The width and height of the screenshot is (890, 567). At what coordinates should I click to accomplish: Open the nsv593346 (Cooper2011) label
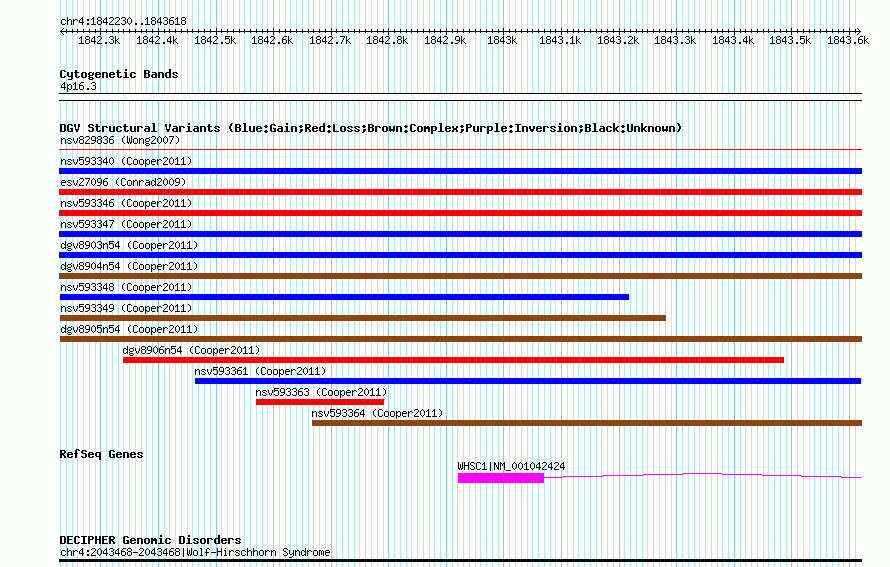pos(126,203)
